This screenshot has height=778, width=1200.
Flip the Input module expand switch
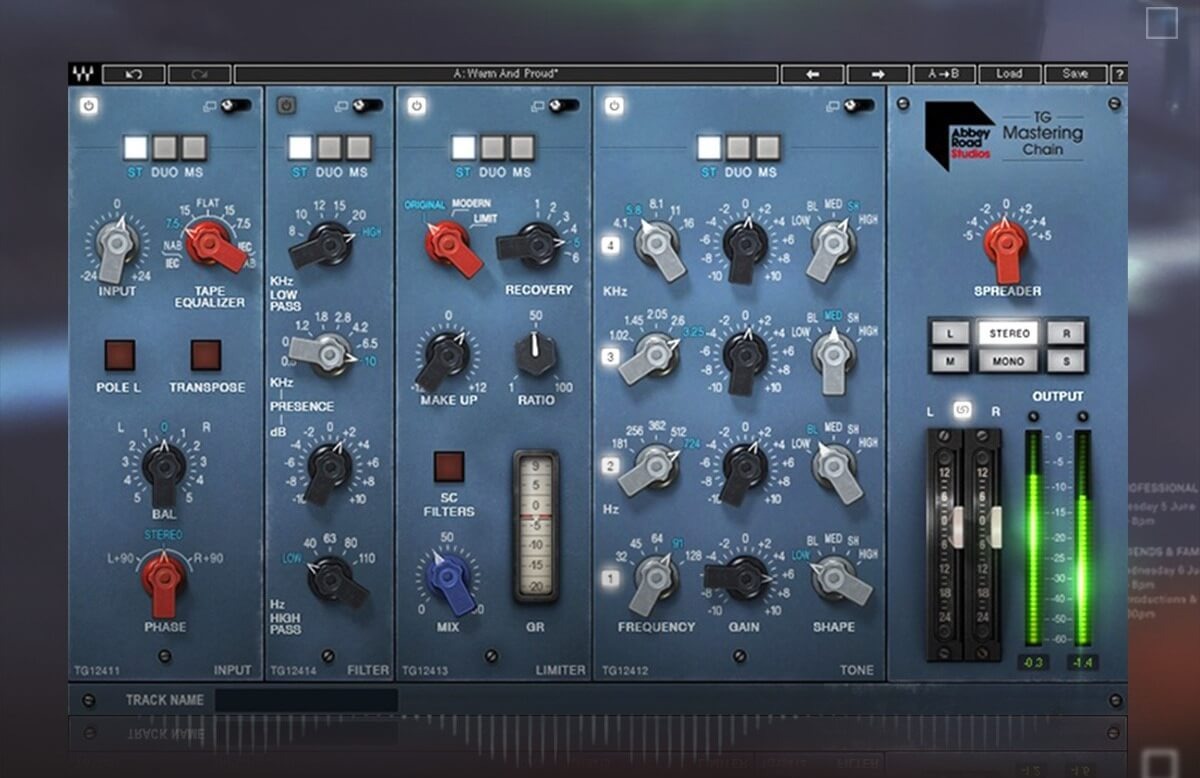tap(236, 105)
